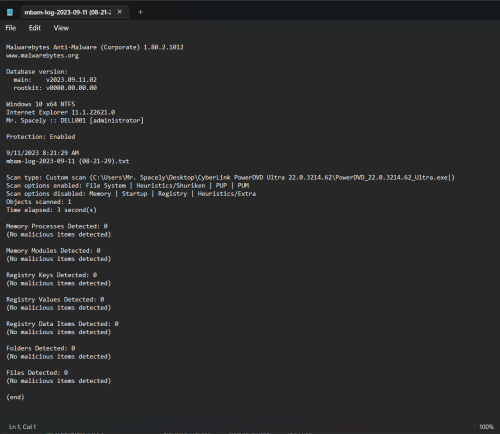Click the Time elapsed: 3 second(s) line
The image size is (500, 434).
51,210
